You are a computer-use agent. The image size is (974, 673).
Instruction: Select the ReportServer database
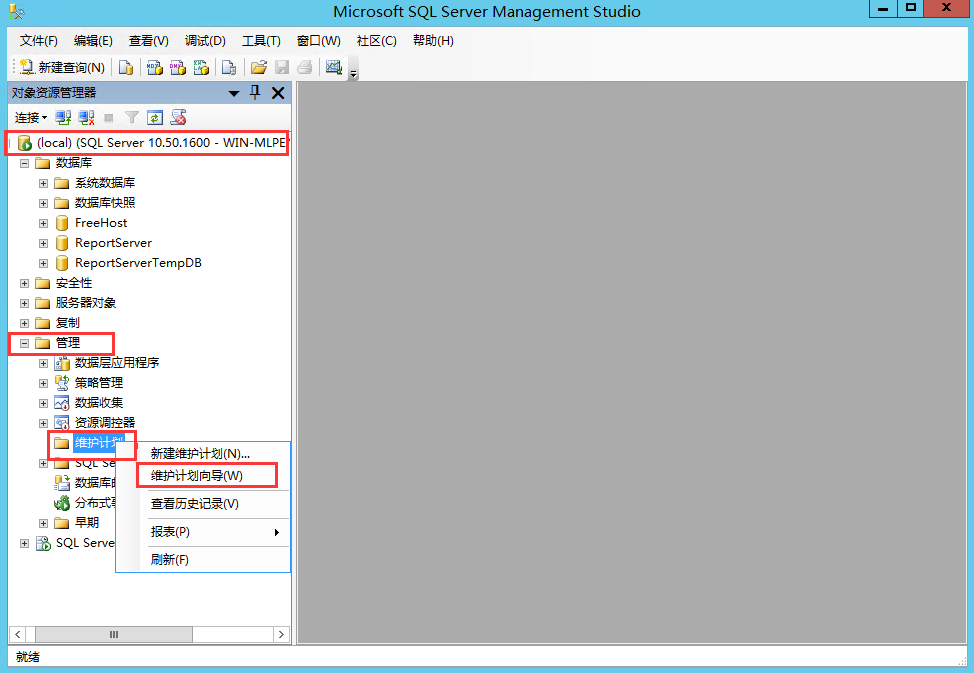click(x=113, y=243)
